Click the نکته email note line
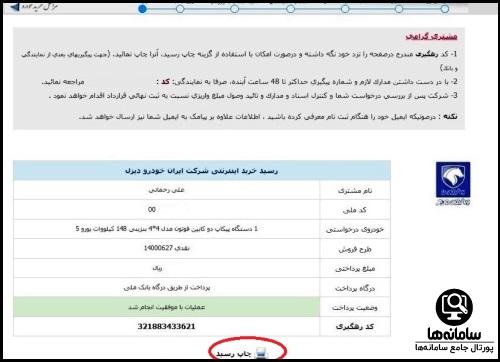Image resolution: width=500 pixels, height=362 pixels. 268,117
